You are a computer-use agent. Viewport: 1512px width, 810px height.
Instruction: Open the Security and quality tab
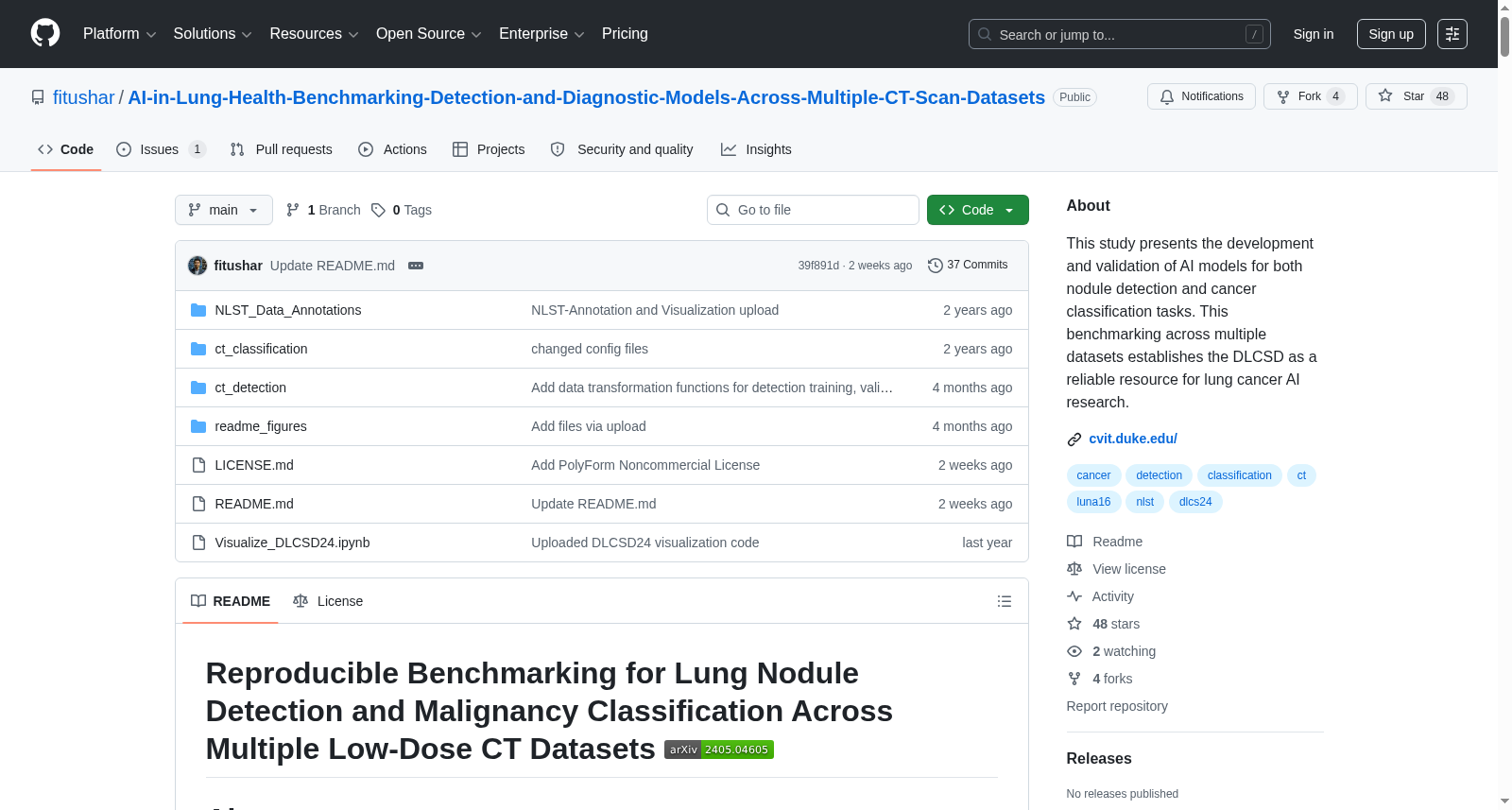tap(622, 149)
